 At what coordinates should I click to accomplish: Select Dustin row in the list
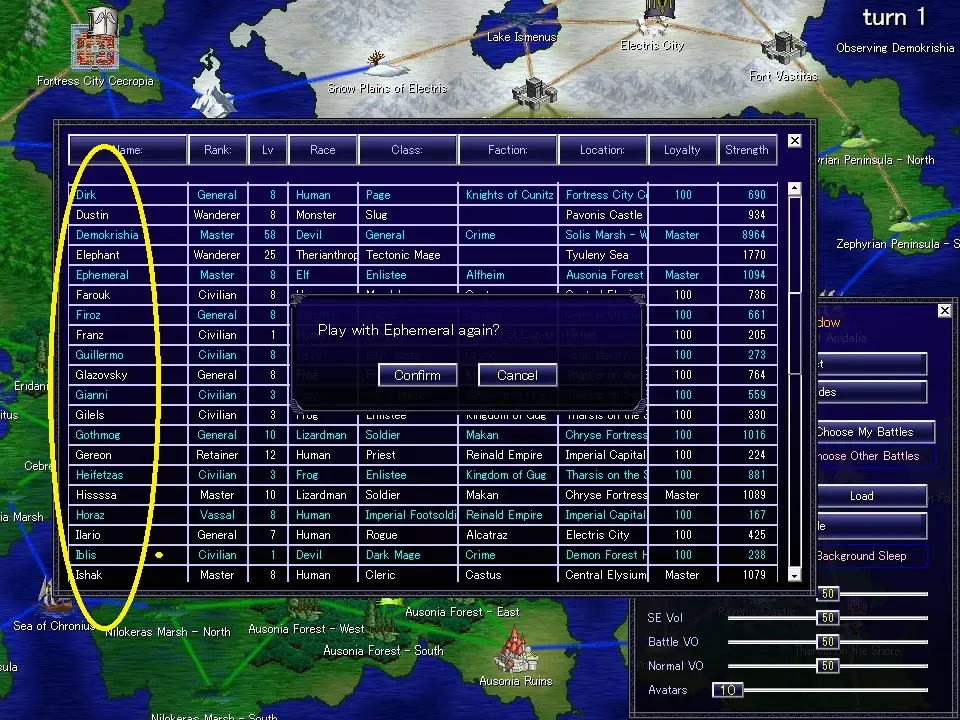point(422,215)
